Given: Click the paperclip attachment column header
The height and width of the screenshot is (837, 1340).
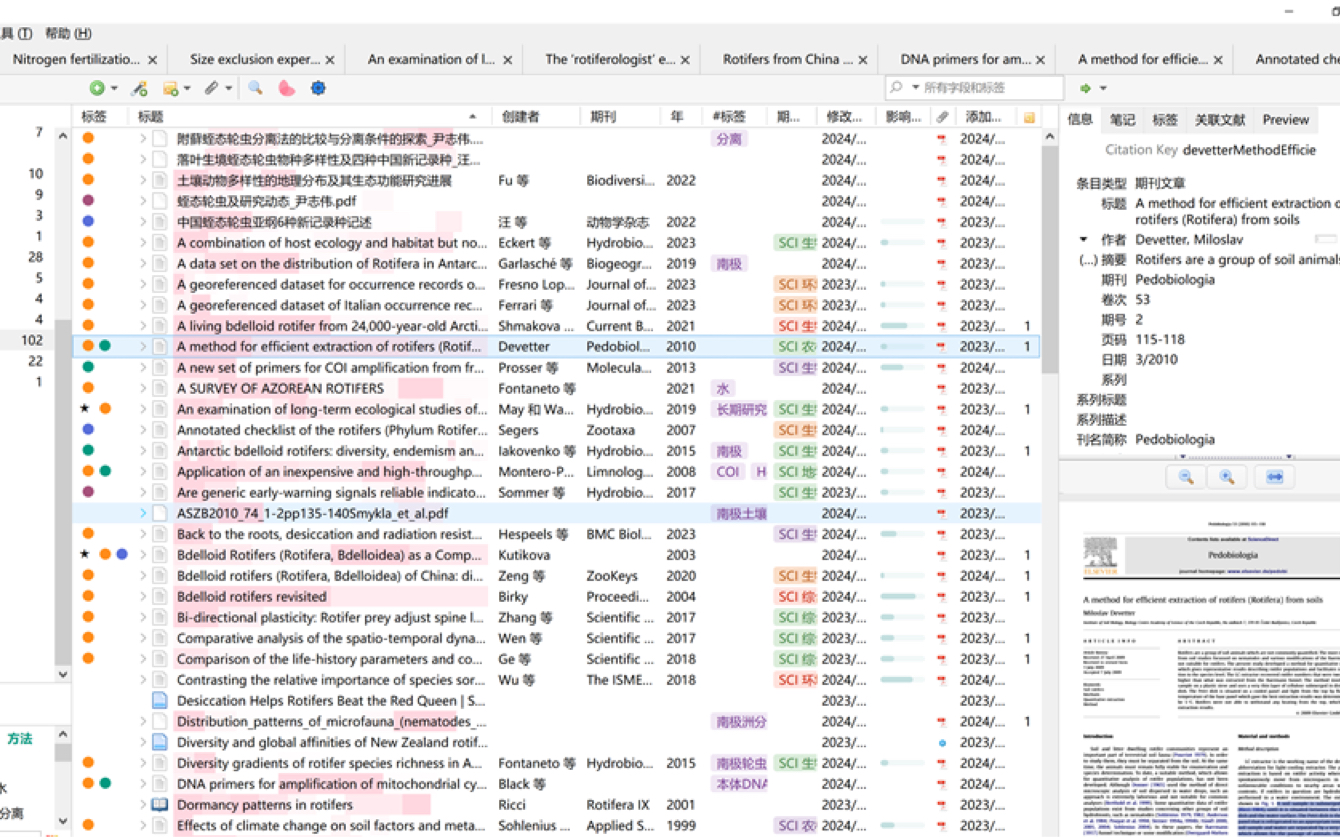Looking at the screenshot, I should point(942,117).
